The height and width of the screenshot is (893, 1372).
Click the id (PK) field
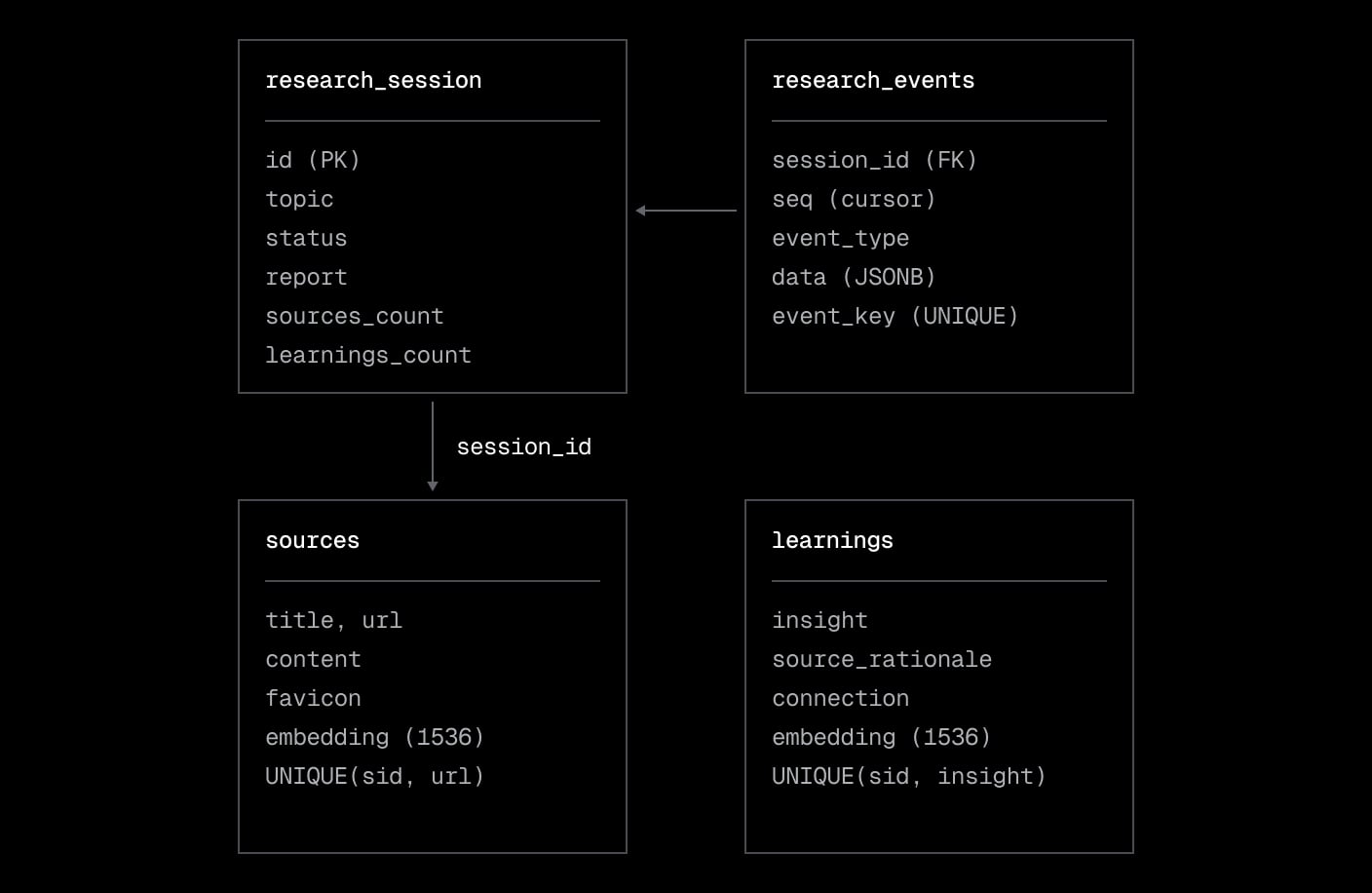click(x=313, y=161)
